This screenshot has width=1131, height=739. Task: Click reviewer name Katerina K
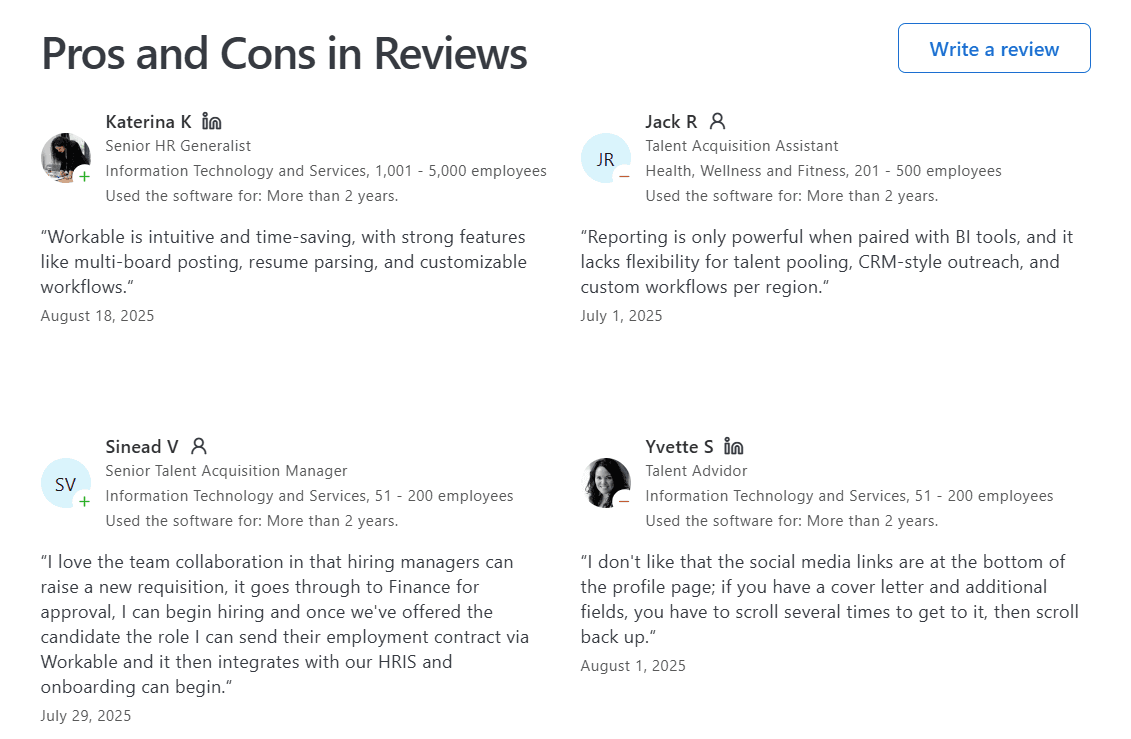point(148,122)
